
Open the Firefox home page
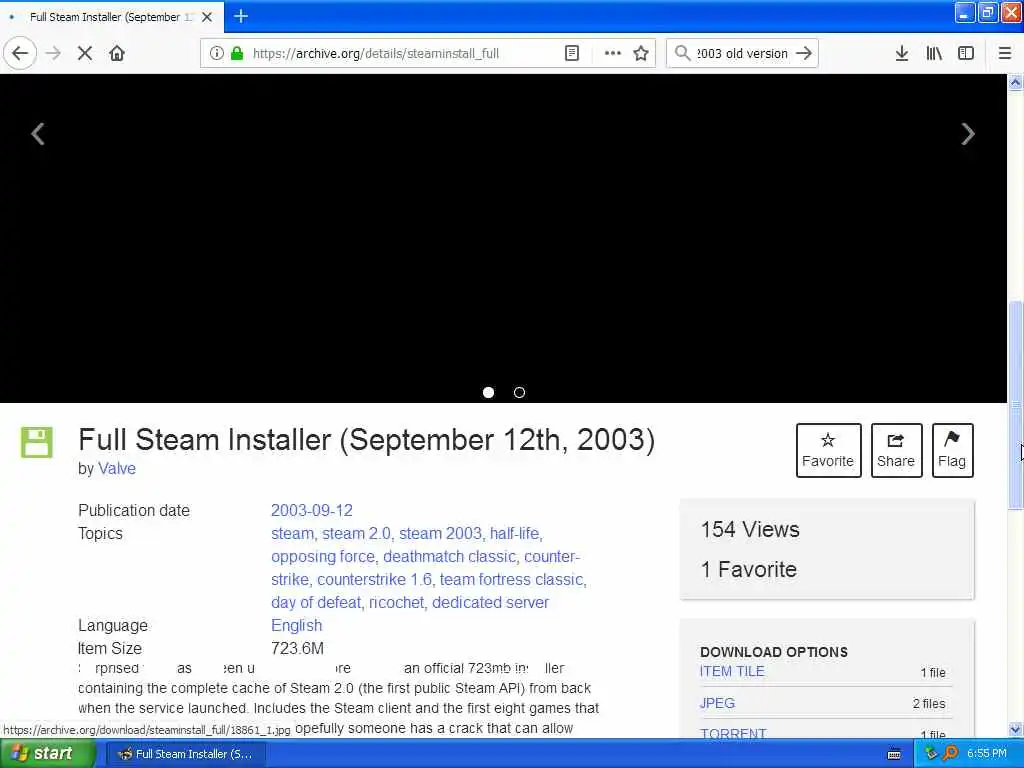(117, 53)
